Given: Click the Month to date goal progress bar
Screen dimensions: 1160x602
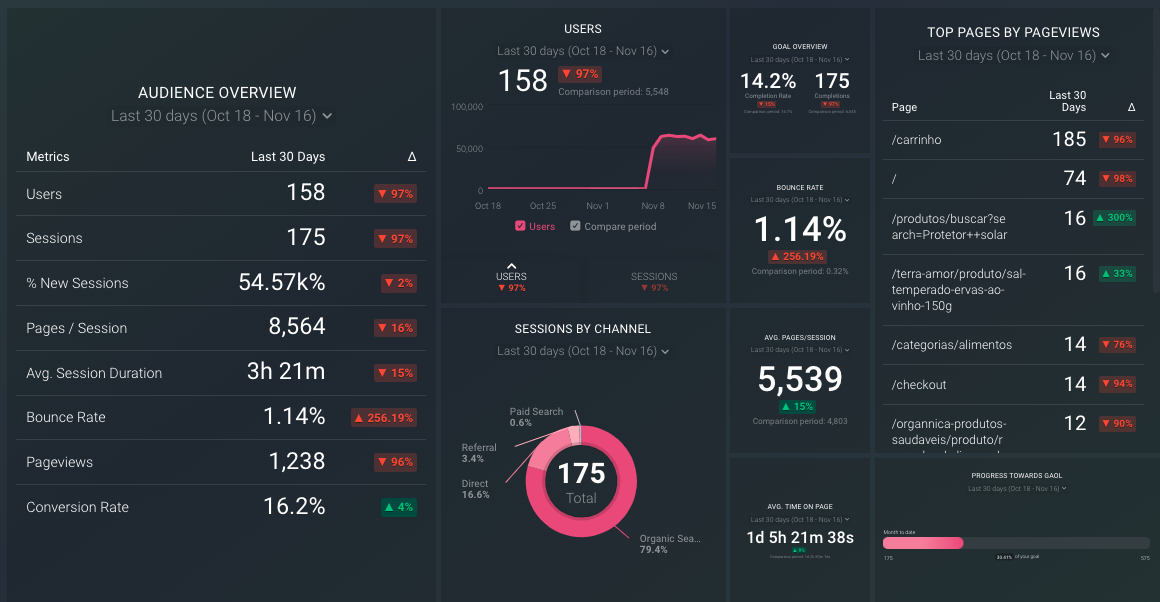Looking at the screenshot, I should (1016, 544).
